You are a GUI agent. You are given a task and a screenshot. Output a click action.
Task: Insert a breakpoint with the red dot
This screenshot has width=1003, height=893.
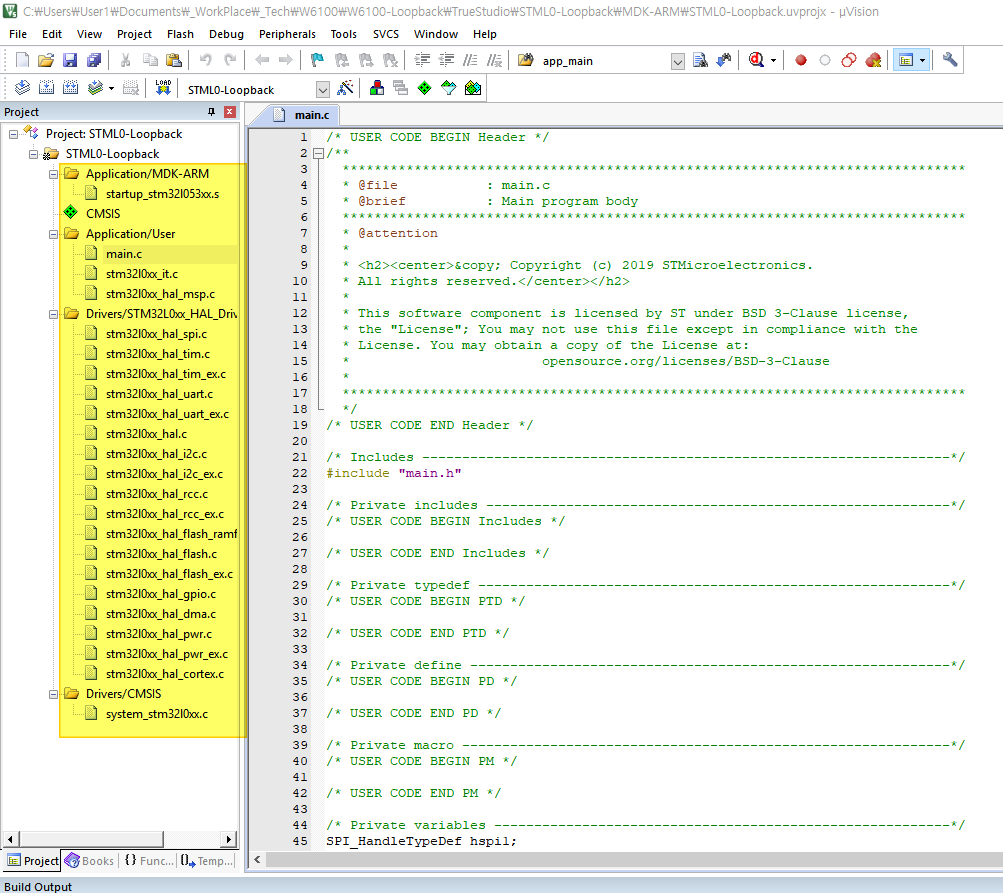coord(801,60)
